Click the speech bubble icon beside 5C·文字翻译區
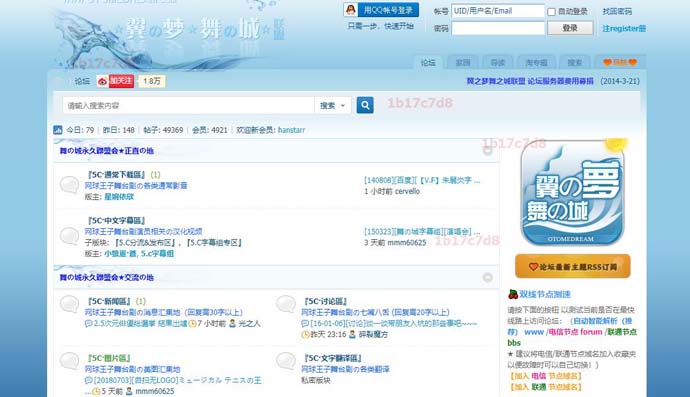690x397 pixels. 286,361
